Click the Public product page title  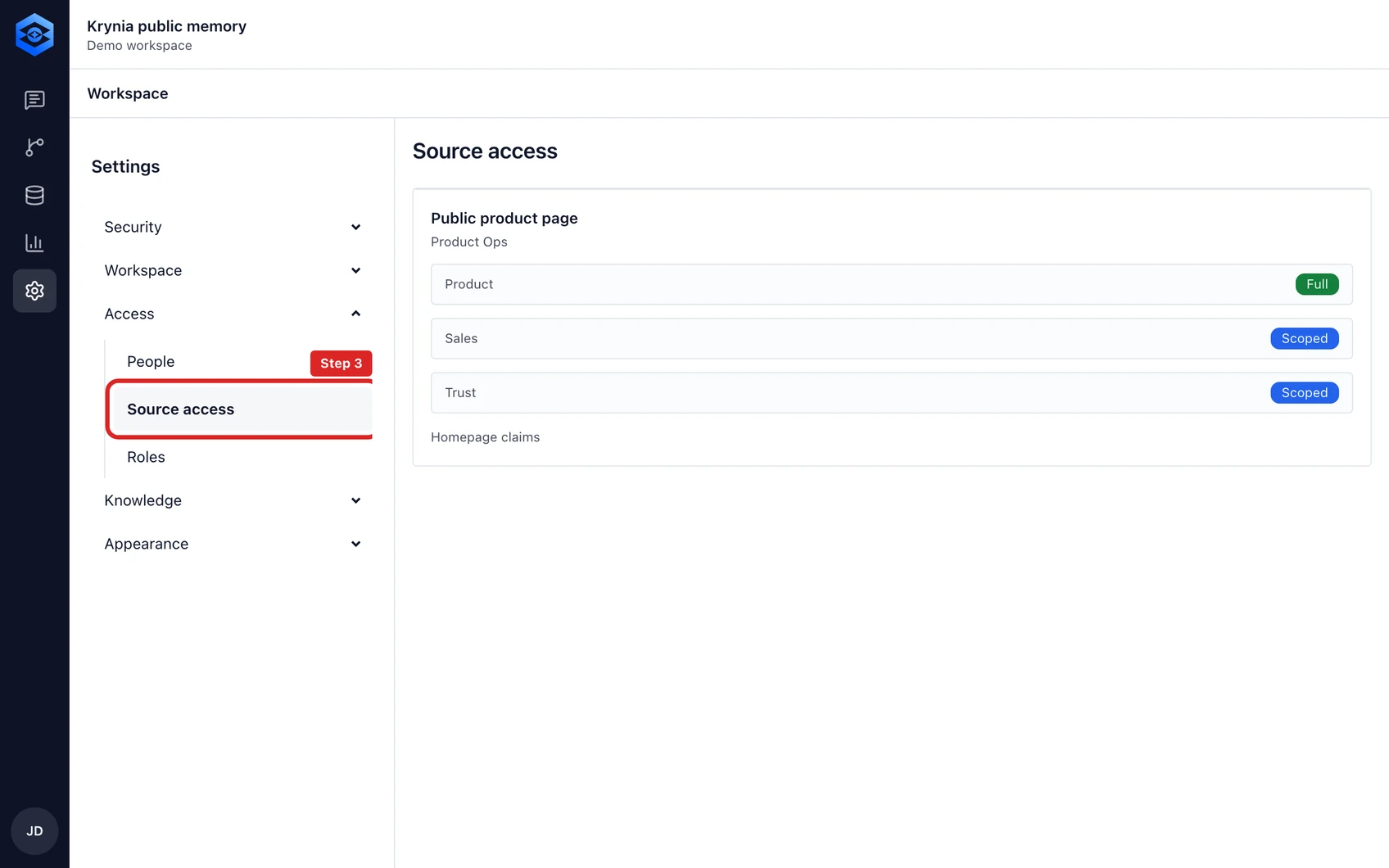tap(504, 218)
